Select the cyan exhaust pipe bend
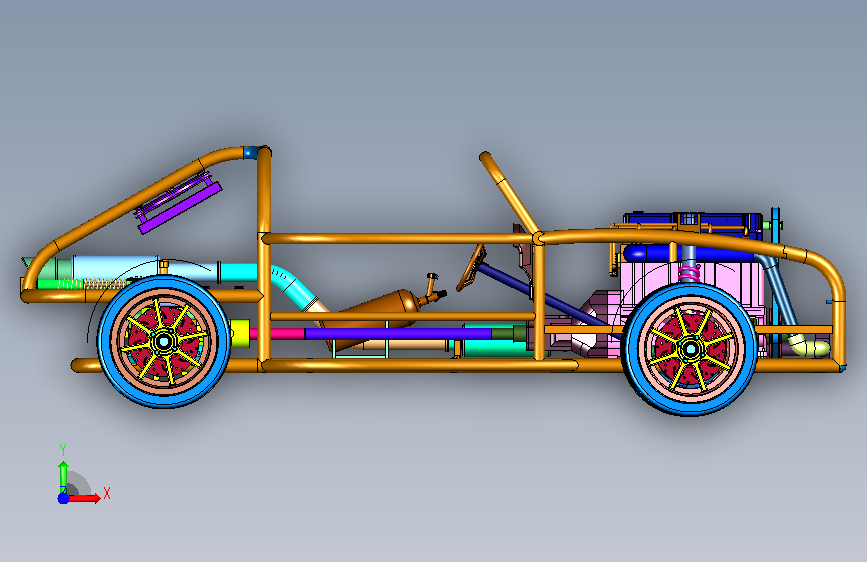 (x=293, y=284)
